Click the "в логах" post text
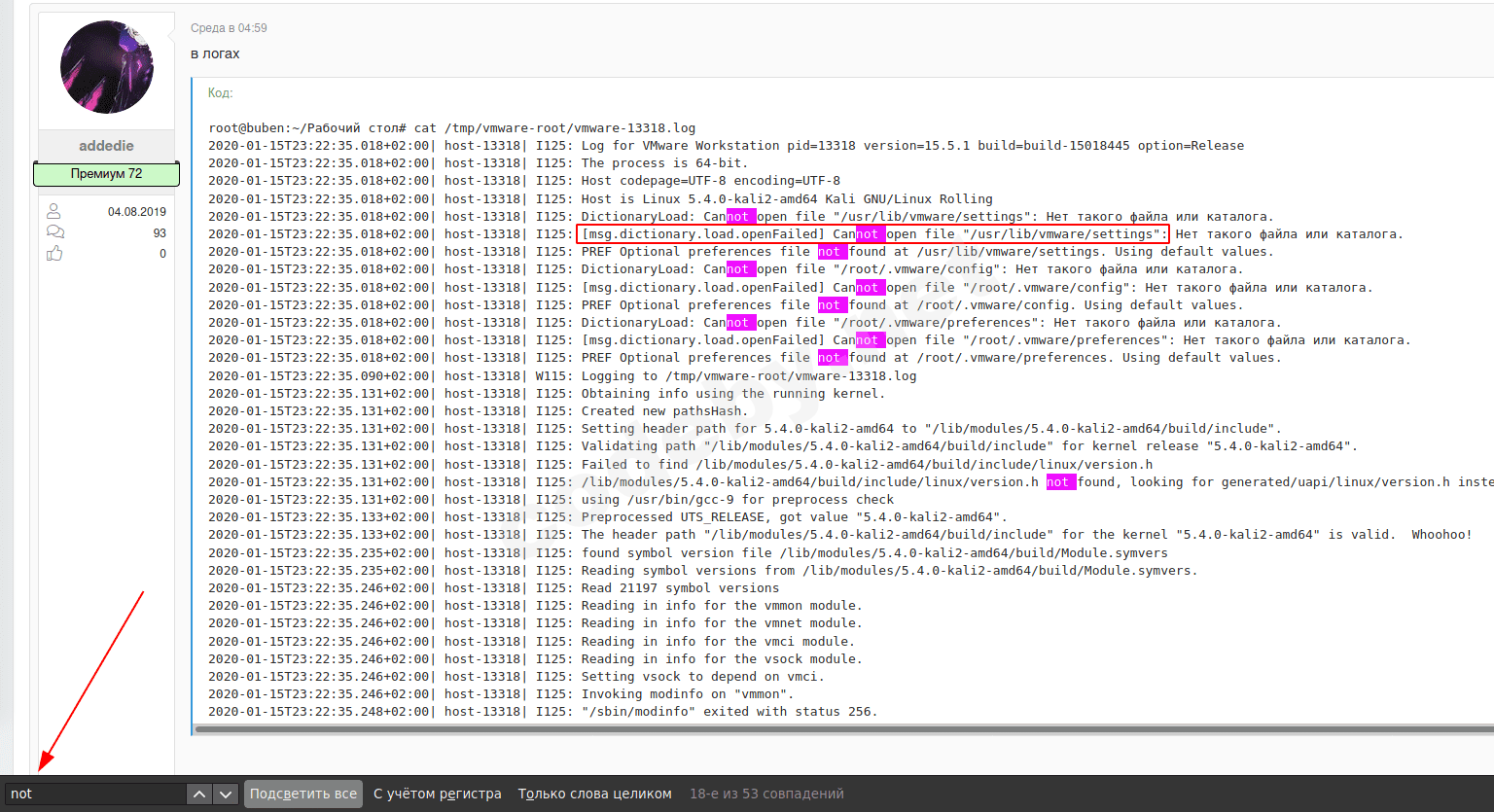The image size is (1494, 812). (215, 53)
